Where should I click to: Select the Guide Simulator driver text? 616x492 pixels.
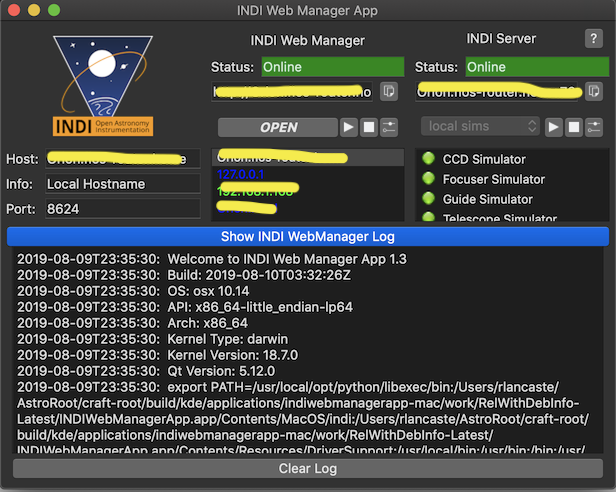tap(488, 199)
